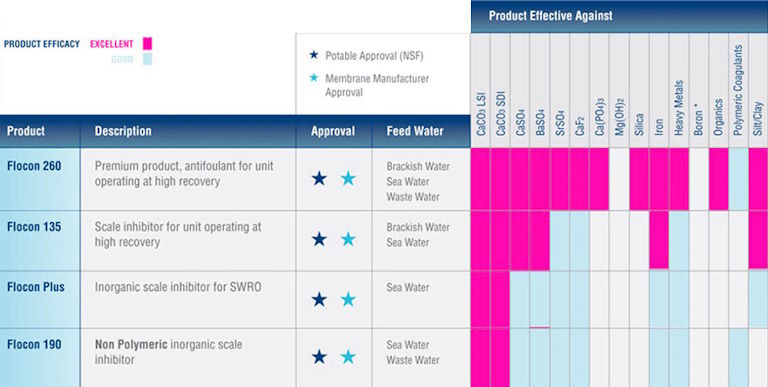Click the Membrane Manufacturer Approval legend star
Screen dimensions: 768x387
click(314, 78)
